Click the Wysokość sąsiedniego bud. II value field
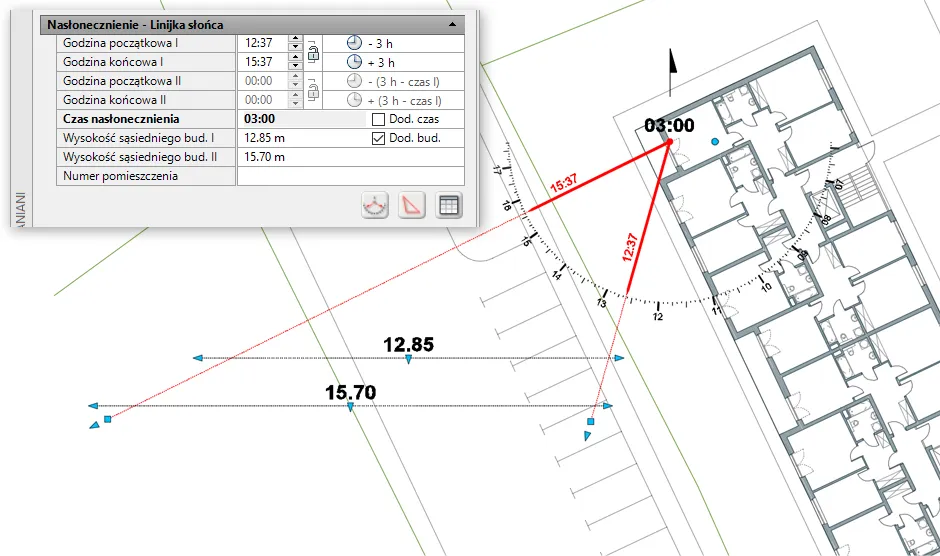Image resolution: width=940 pixels, height=556 pixels. 350,157
